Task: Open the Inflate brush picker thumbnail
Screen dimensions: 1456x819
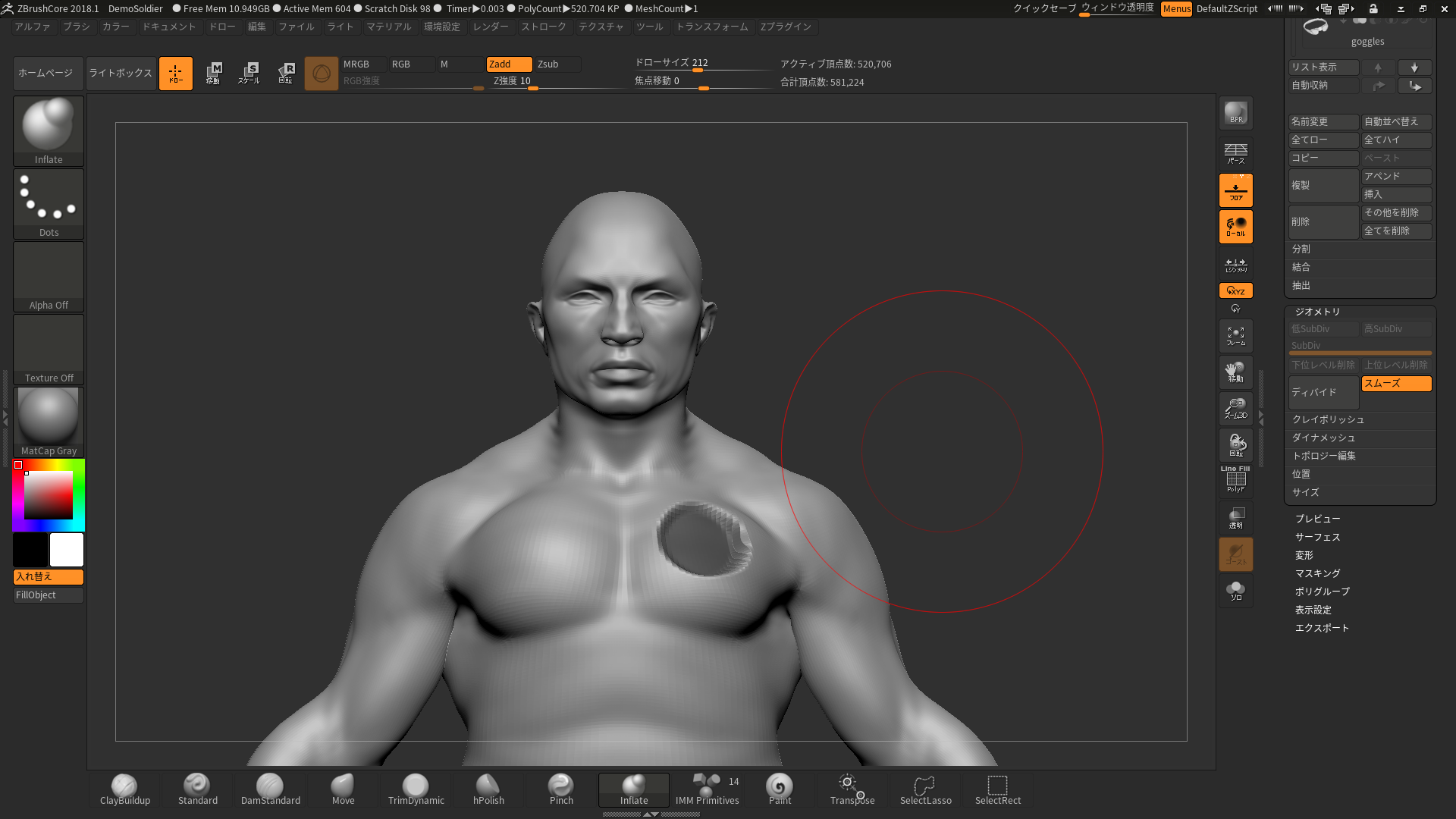Action: click(x=49, y=130)
